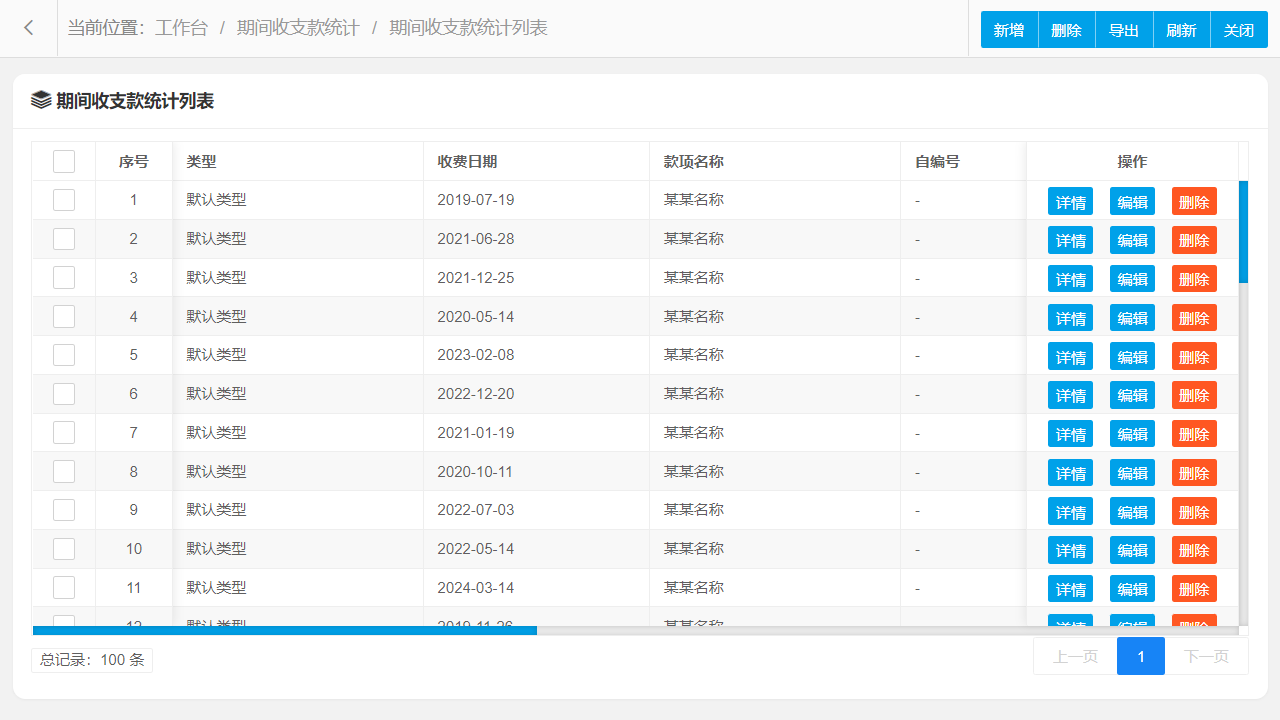1280x720 pixels.
Task: Go to the previous page with 上一页
Action: coord(1075,656)
